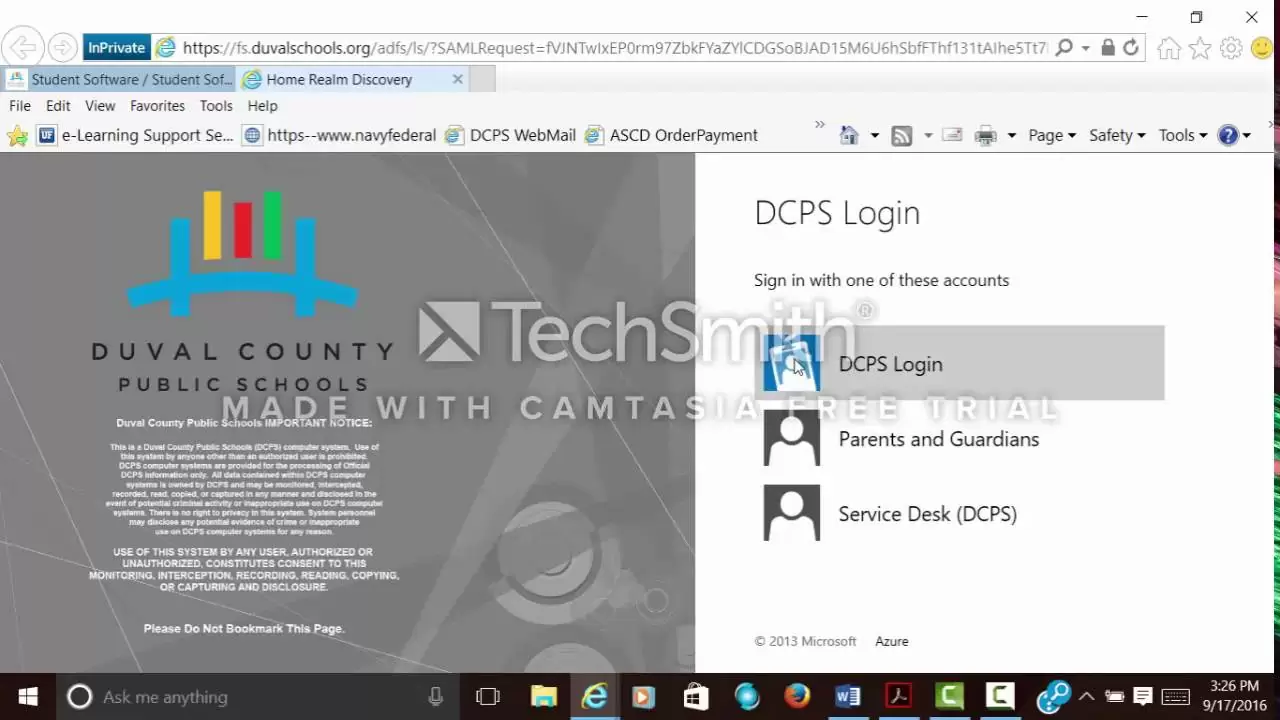Viewport: 1280px width, 720px height.
Task: Open a new blank tab button
Action: [x=482, y=79]
